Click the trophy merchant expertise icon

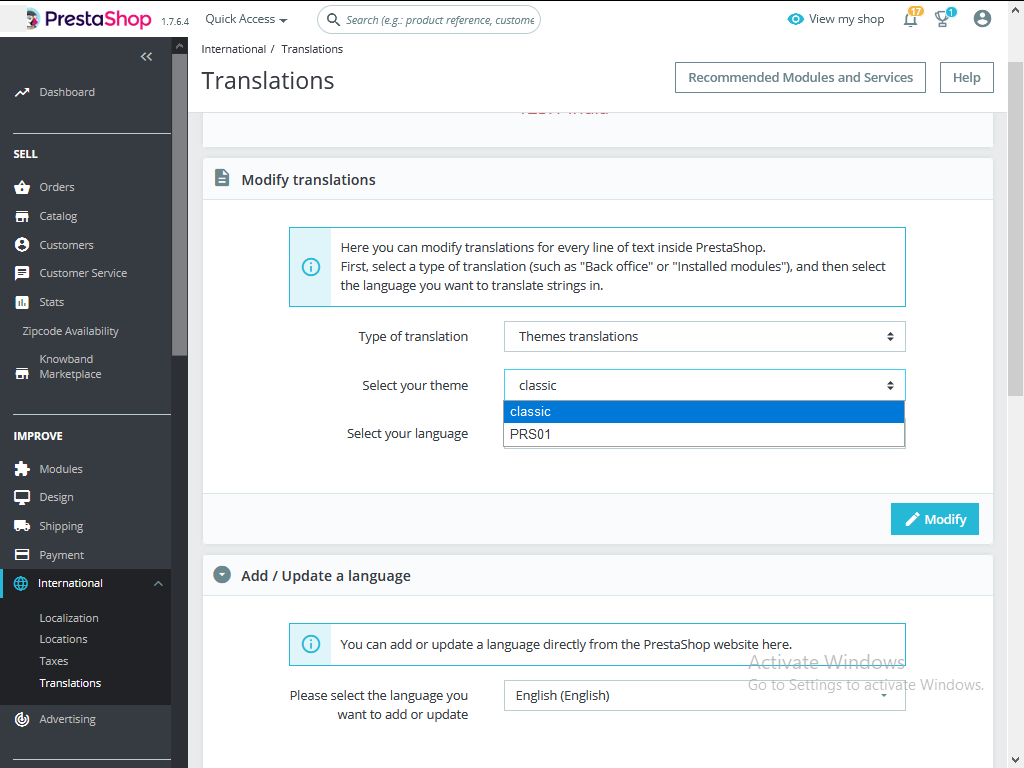942,19
